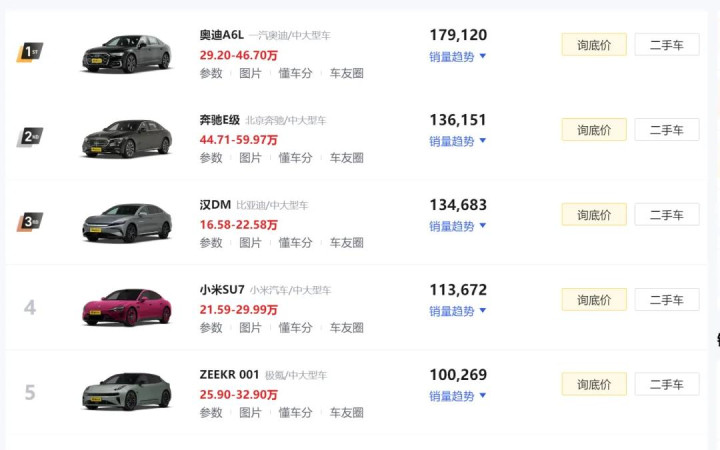720x450 pixels.
Task: Open the 奔驰E级 car thumbnail
Action: coord(127,139)
